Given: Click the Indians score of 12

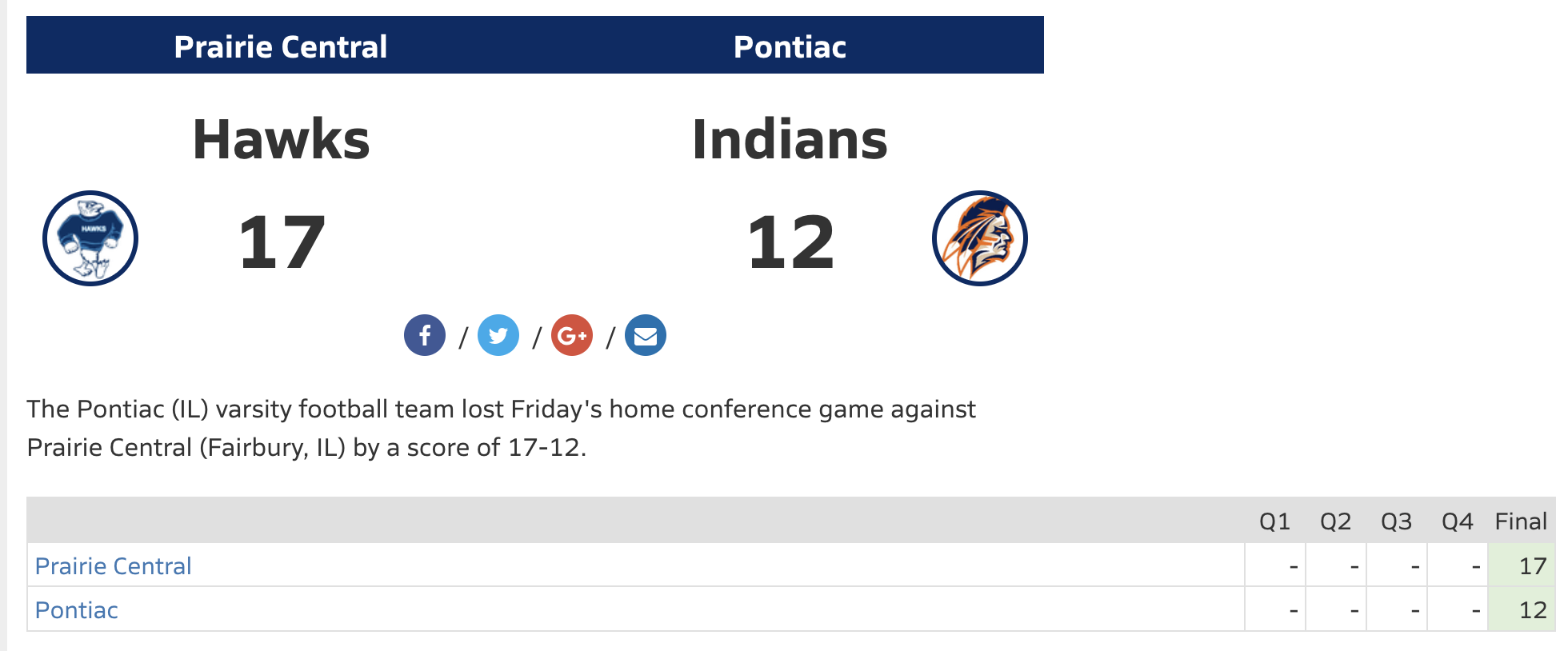Looking at the screenshot, I should pyautogui.click(x=790, y=242).
